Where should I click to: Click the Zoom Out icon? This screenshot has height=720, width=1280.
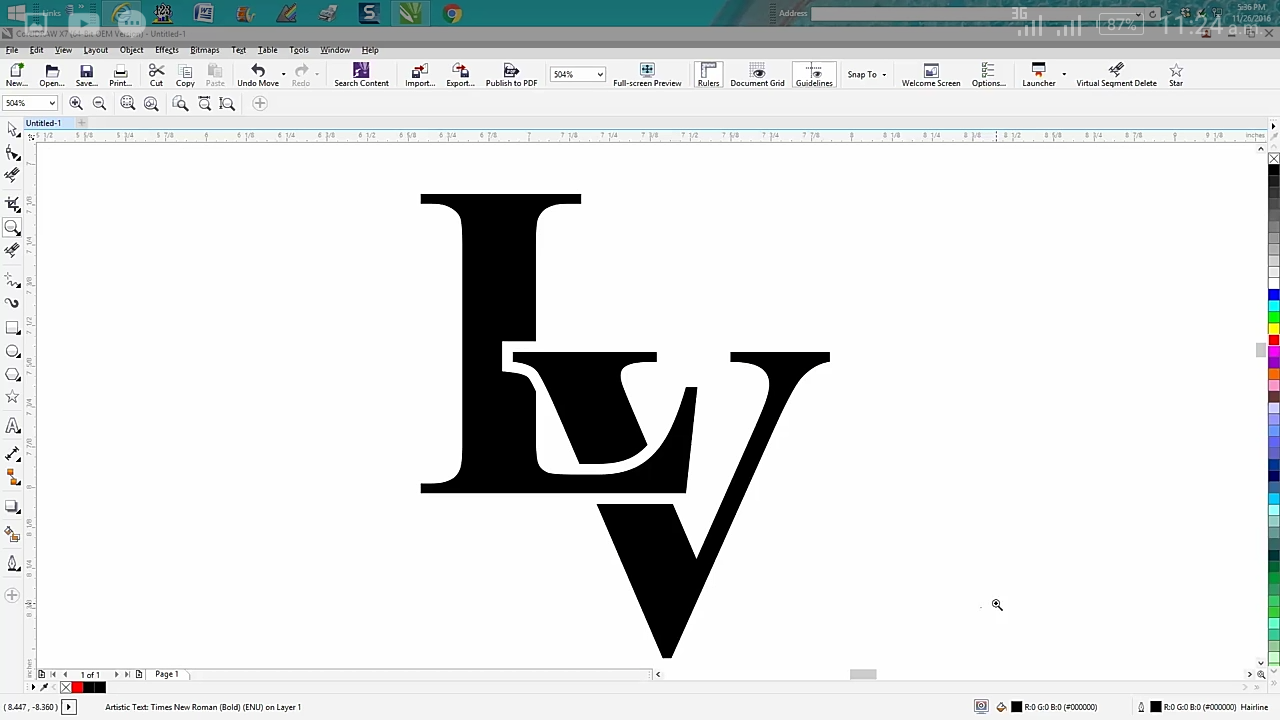pyautogui.click(x=99, y=103)
